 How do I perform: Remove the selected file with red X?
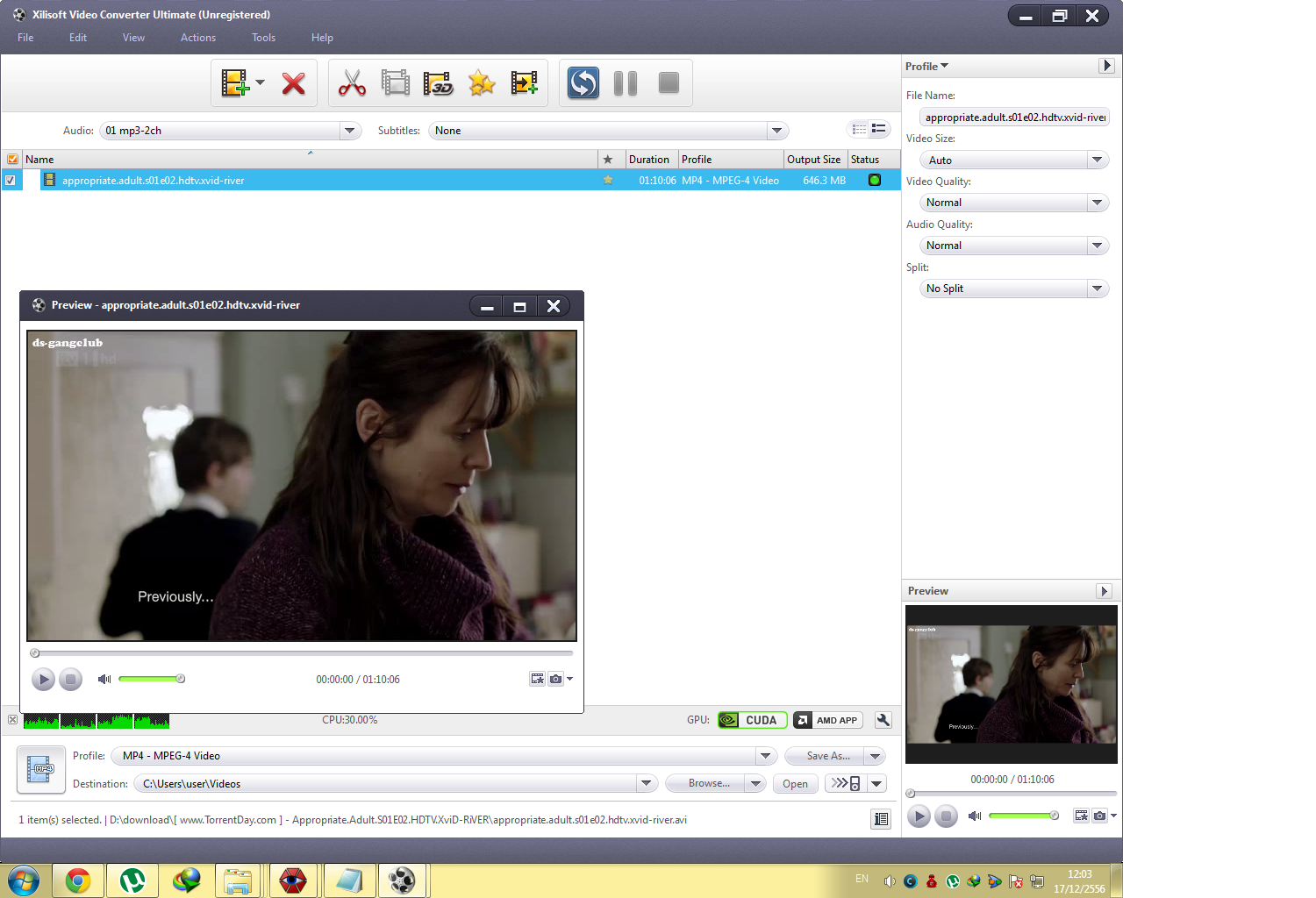click(x=293, y=83)
